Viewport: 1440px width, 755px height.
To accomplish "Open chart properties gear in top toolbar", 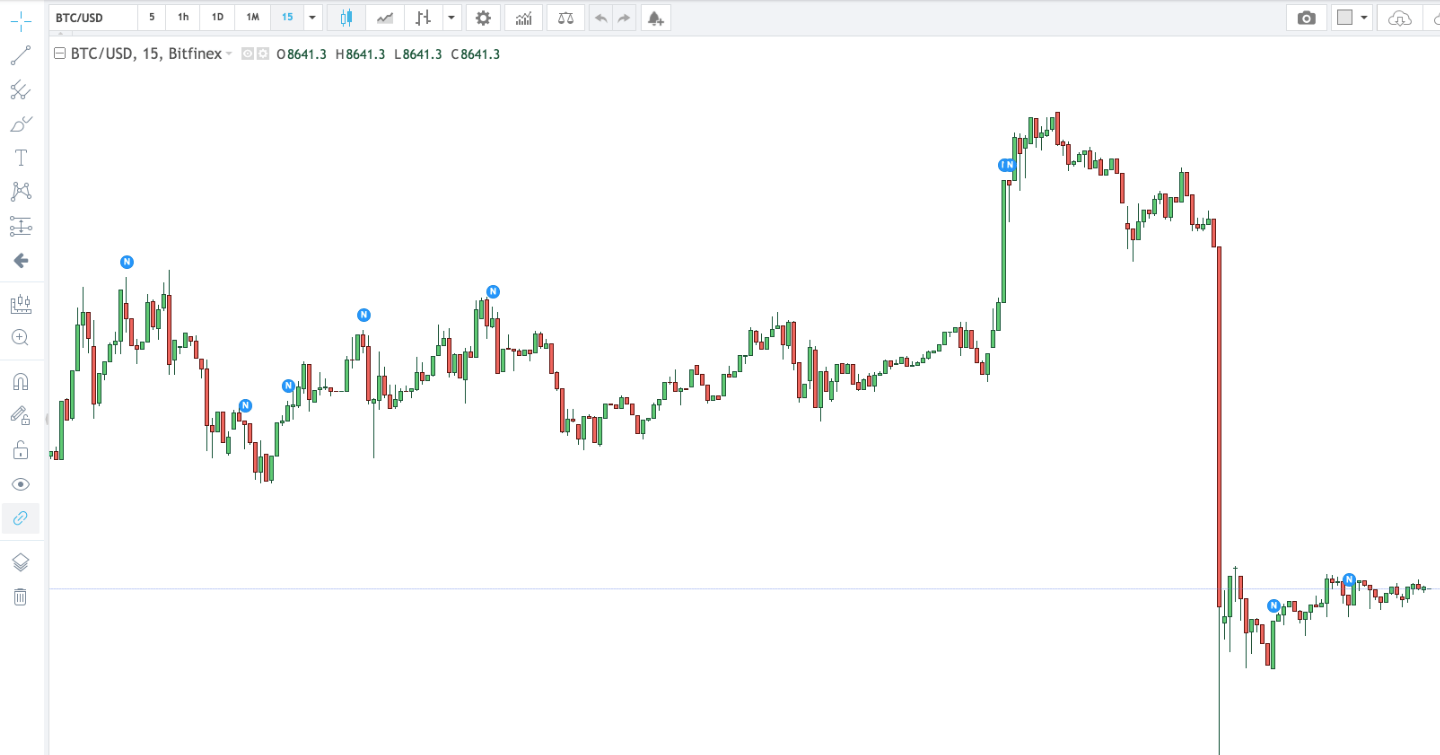I will tap(484, 17).
